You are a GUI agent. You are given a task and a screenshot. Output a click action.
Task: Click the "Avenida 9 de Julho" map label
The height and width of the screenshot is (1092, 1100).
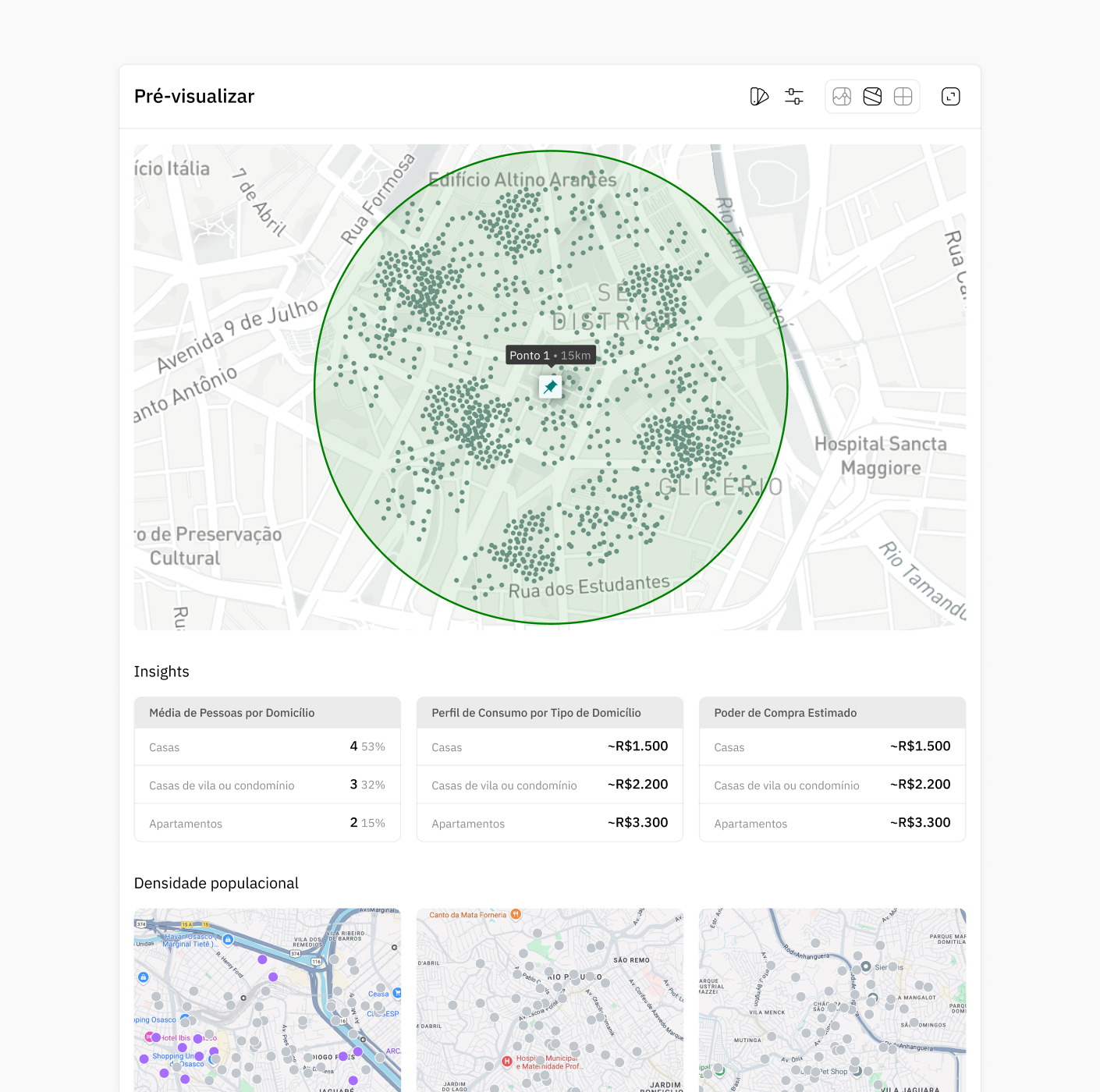237,335
